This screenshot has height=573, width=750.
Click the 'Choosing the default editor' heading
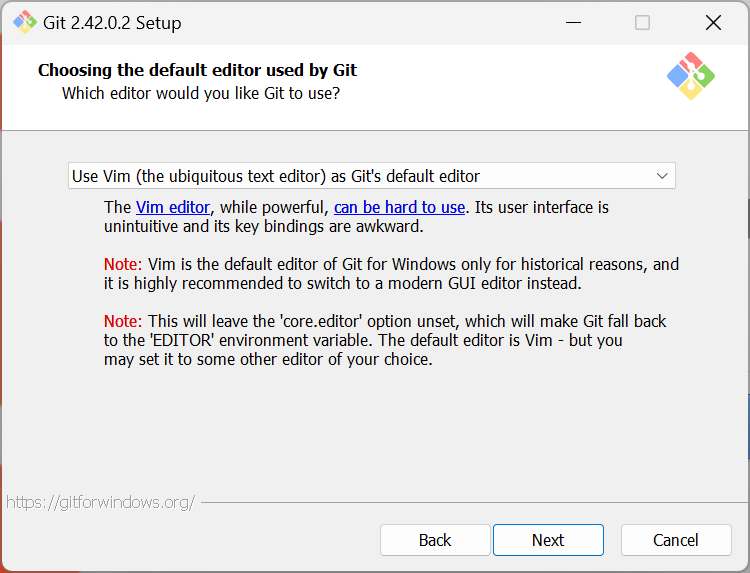[197, 70]
